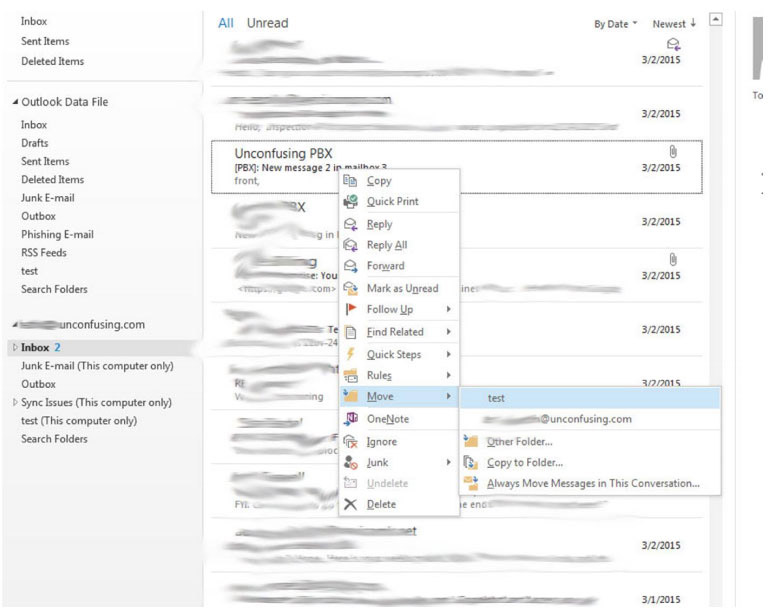Open the Phishing E-mail folder
Screen dimensions: 775x613
coord(57,234)
